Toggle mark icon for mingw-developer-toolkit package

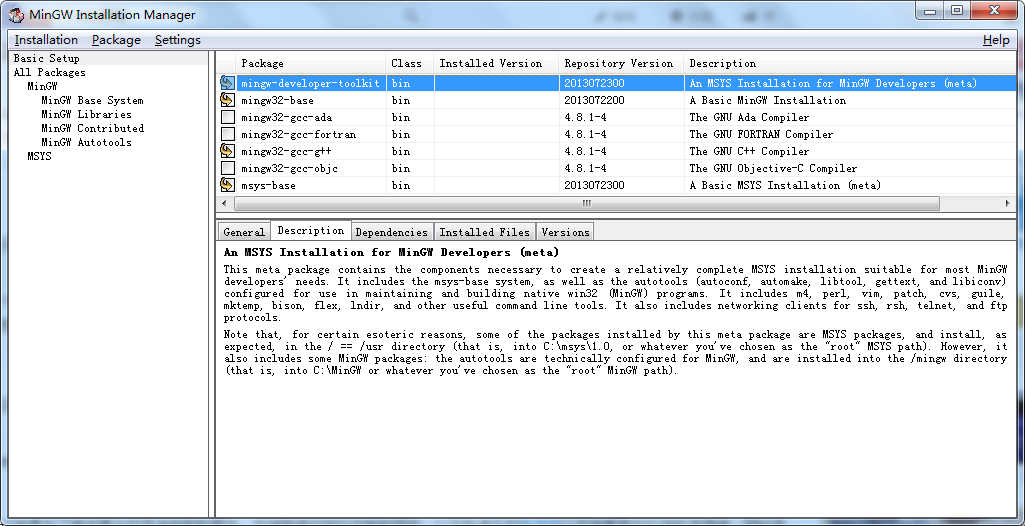227,83
